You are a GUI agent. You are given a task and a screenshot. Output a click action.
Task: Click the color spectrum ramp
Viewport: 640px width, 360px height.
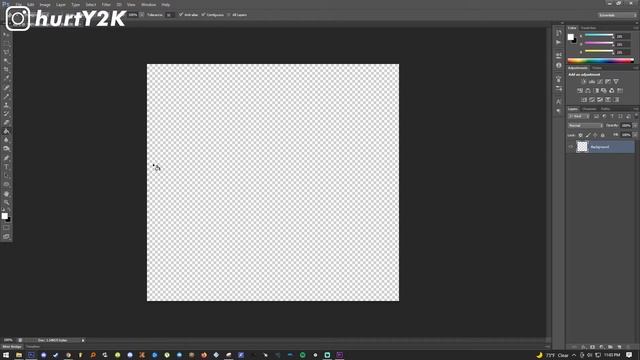point(601,60)
